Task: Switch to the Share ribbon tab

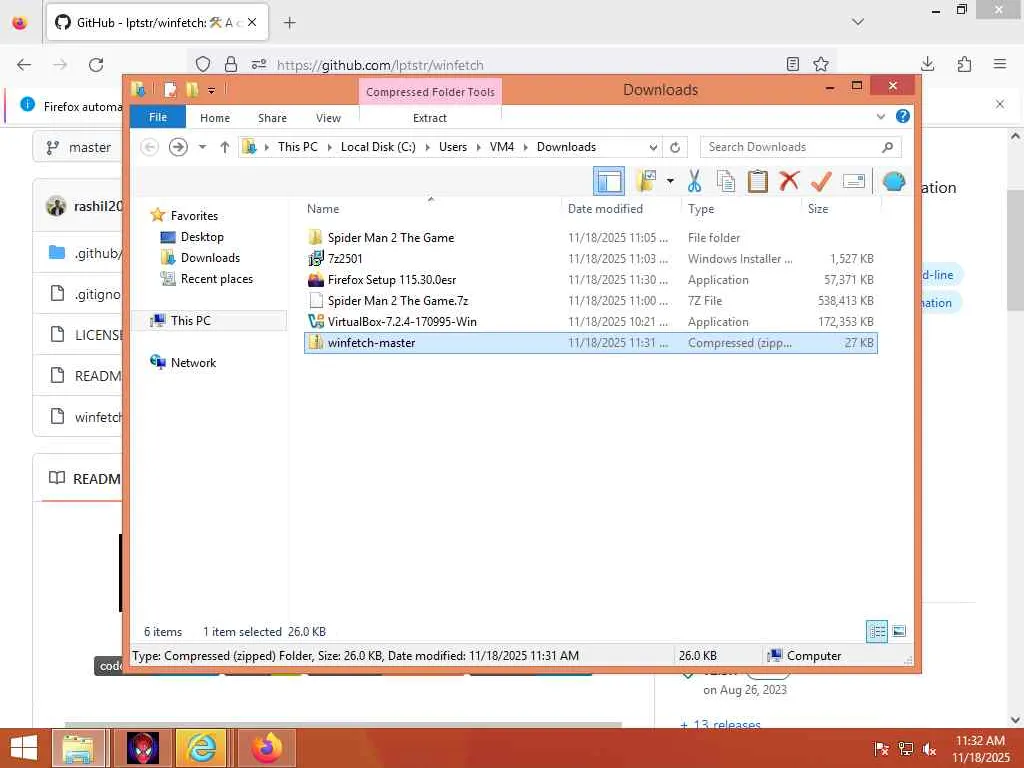Action: [272, 118]
